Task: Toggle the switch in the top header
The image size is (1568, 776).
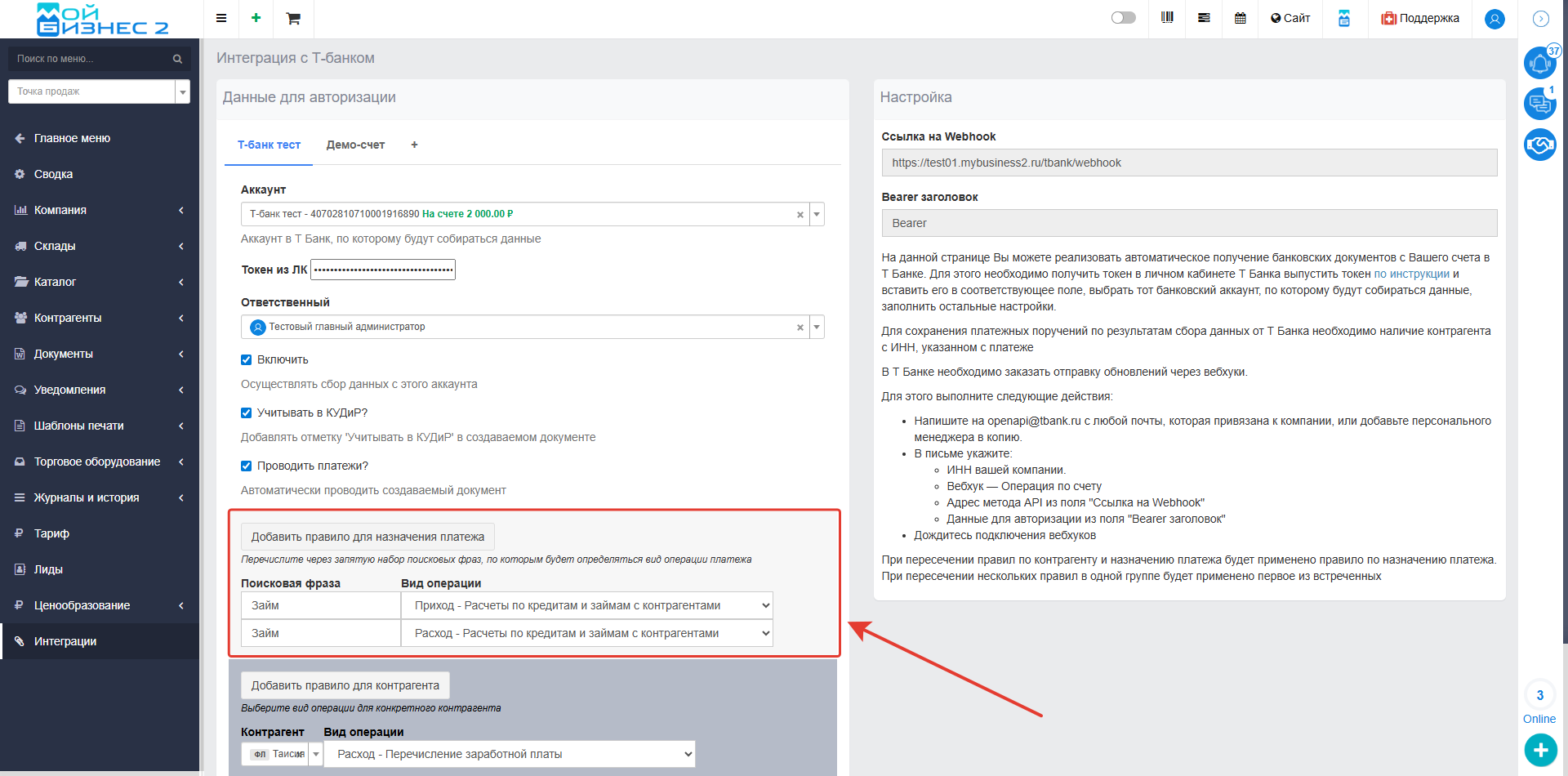Action: 1123,18
